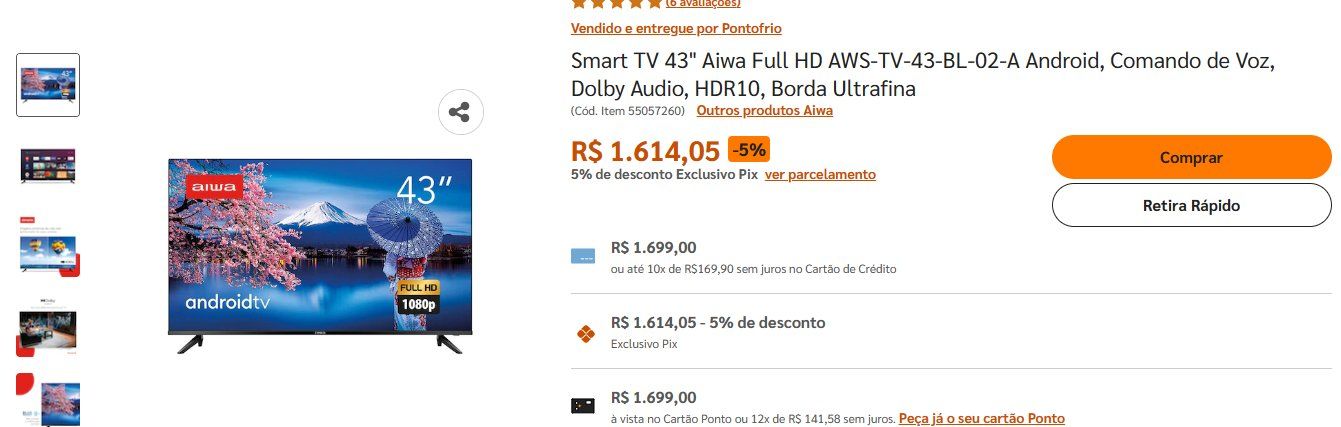The width and height of the screenshot is (1341, 427).
Task: Open the Outros produtos Aiwa link
Action: (x=765, y=110)
